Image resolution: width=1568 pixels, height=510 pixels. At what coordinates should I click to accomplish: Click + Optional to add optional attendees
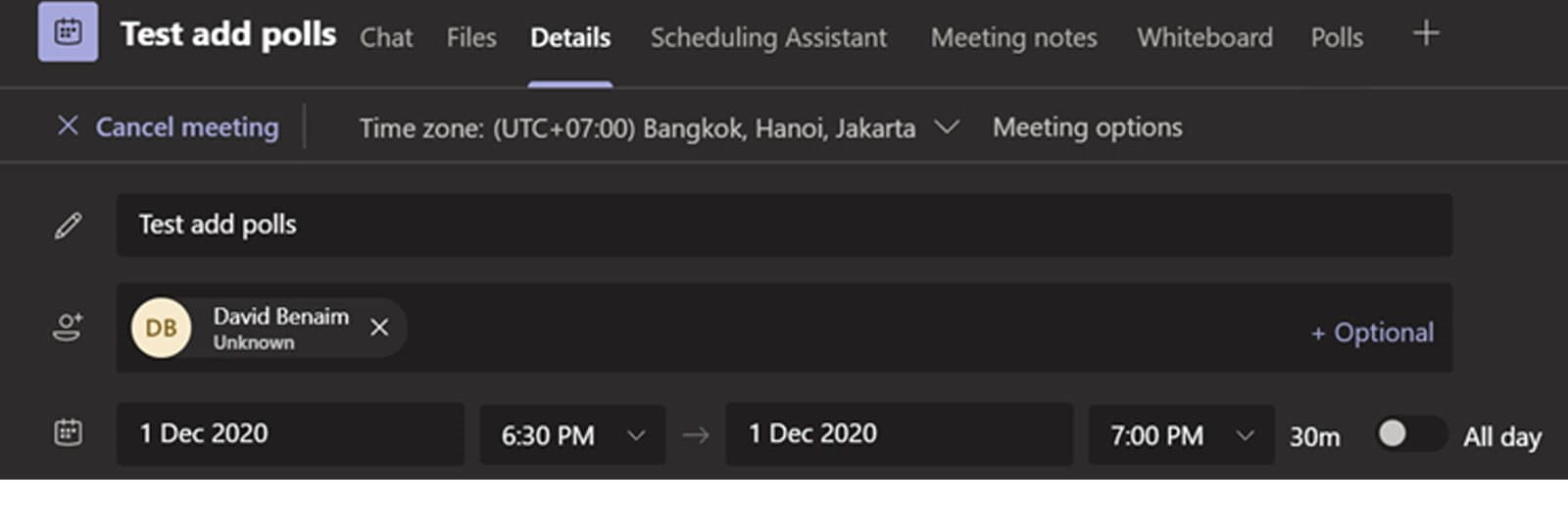[1372, 332]
